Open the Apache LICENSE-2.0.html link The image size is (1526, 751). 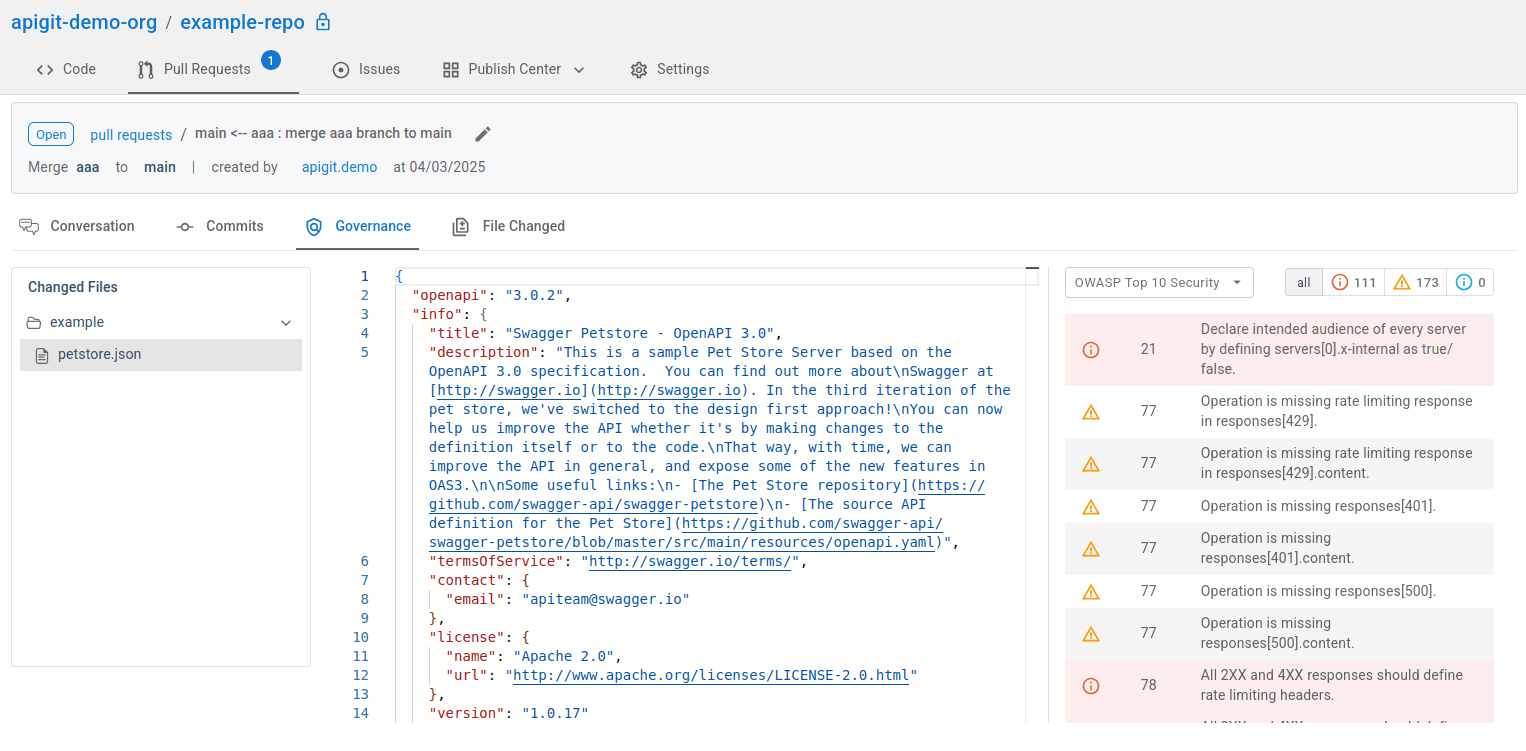[x=711, y=676]
